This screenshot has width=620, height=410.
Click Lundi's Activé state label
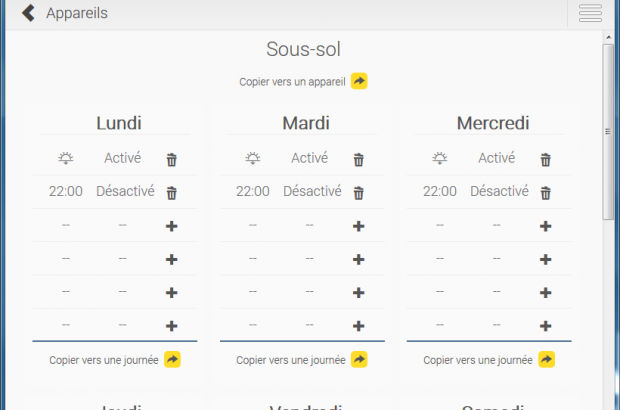click(123, 158)
